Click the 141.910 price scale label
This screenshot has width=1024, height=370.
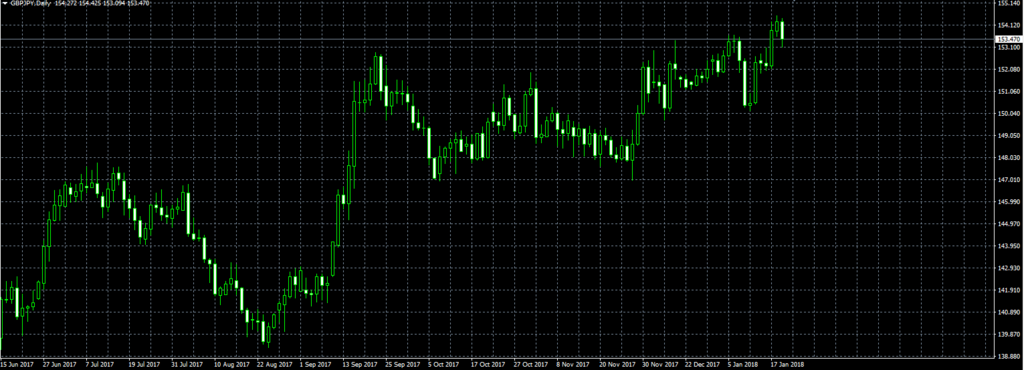coord(1009,290)
